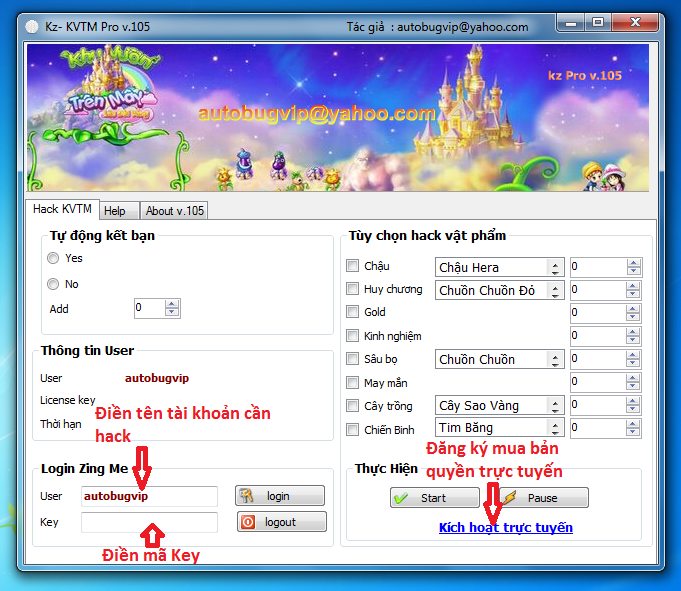The image size is (681, 591).
Task: Click the Sâu bọ quantity stepper arrows
Action: point(633,359)
